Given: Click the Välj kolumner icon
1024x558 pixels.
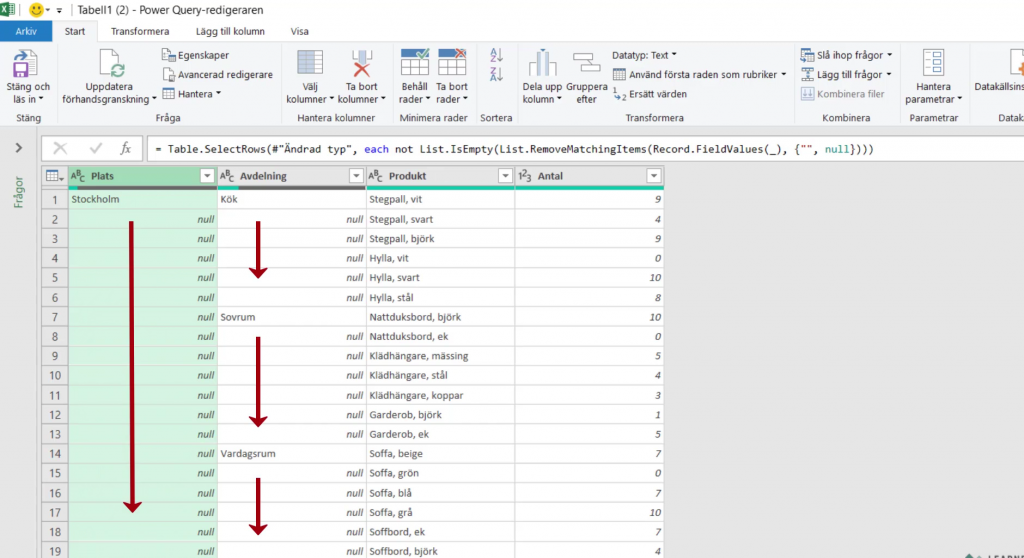Looking at the screenshot, I should 310,63.
